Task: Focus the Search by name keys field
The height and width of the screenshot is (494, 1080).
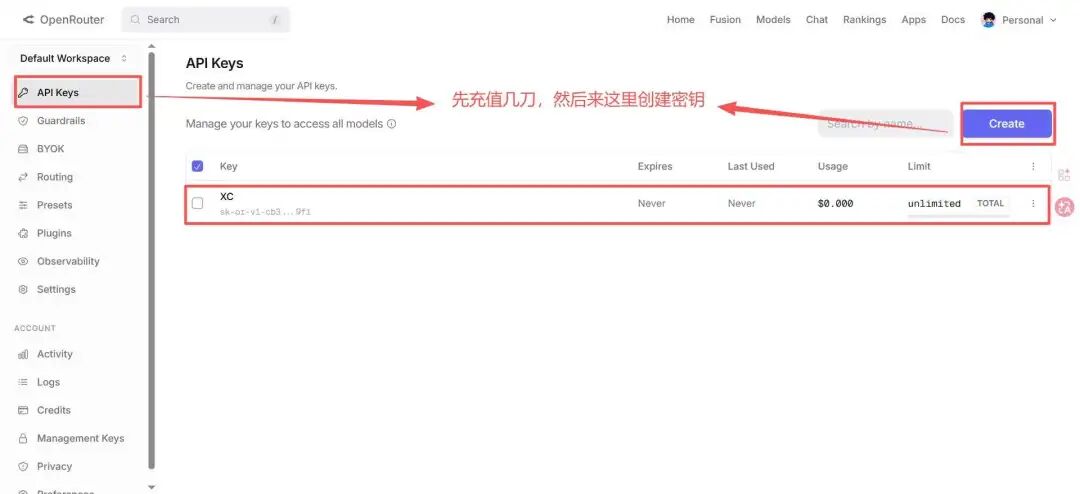Action: pos(885,124)
